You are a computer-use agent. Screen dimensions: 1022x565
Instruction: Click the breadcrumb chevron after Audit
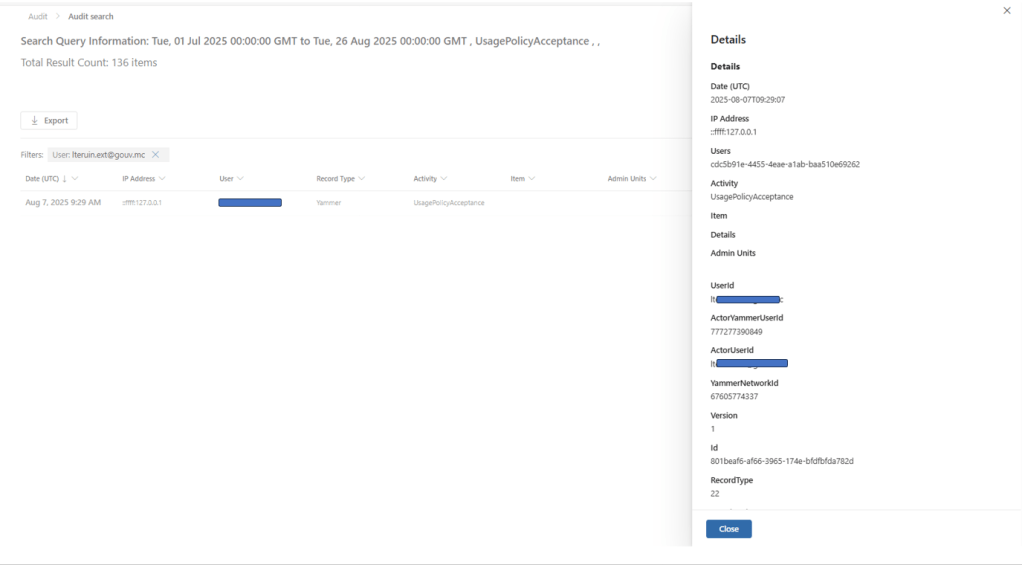point(57,17)
